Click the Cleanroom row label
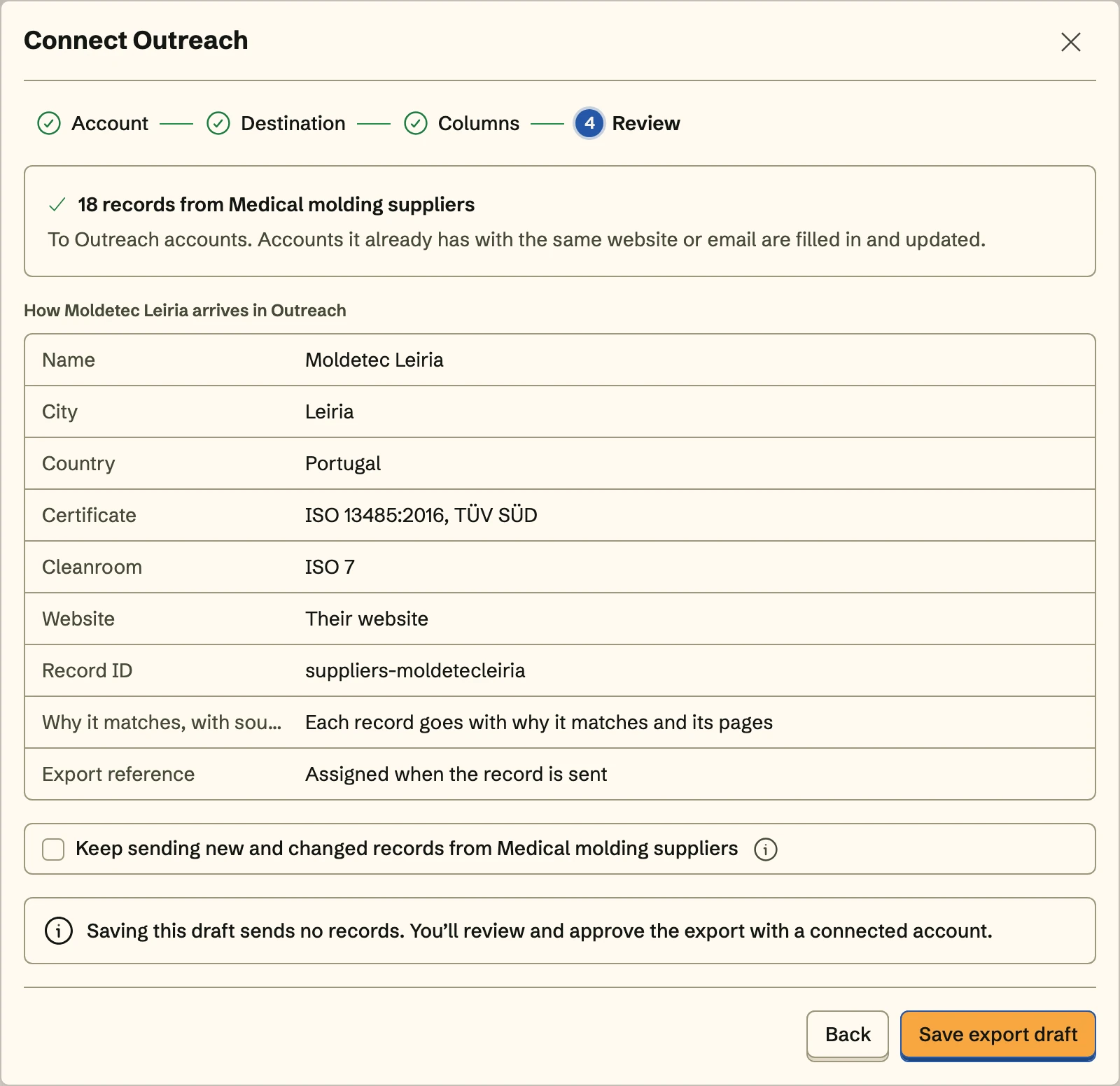The image size is (1120, 1086). (92, 567)
